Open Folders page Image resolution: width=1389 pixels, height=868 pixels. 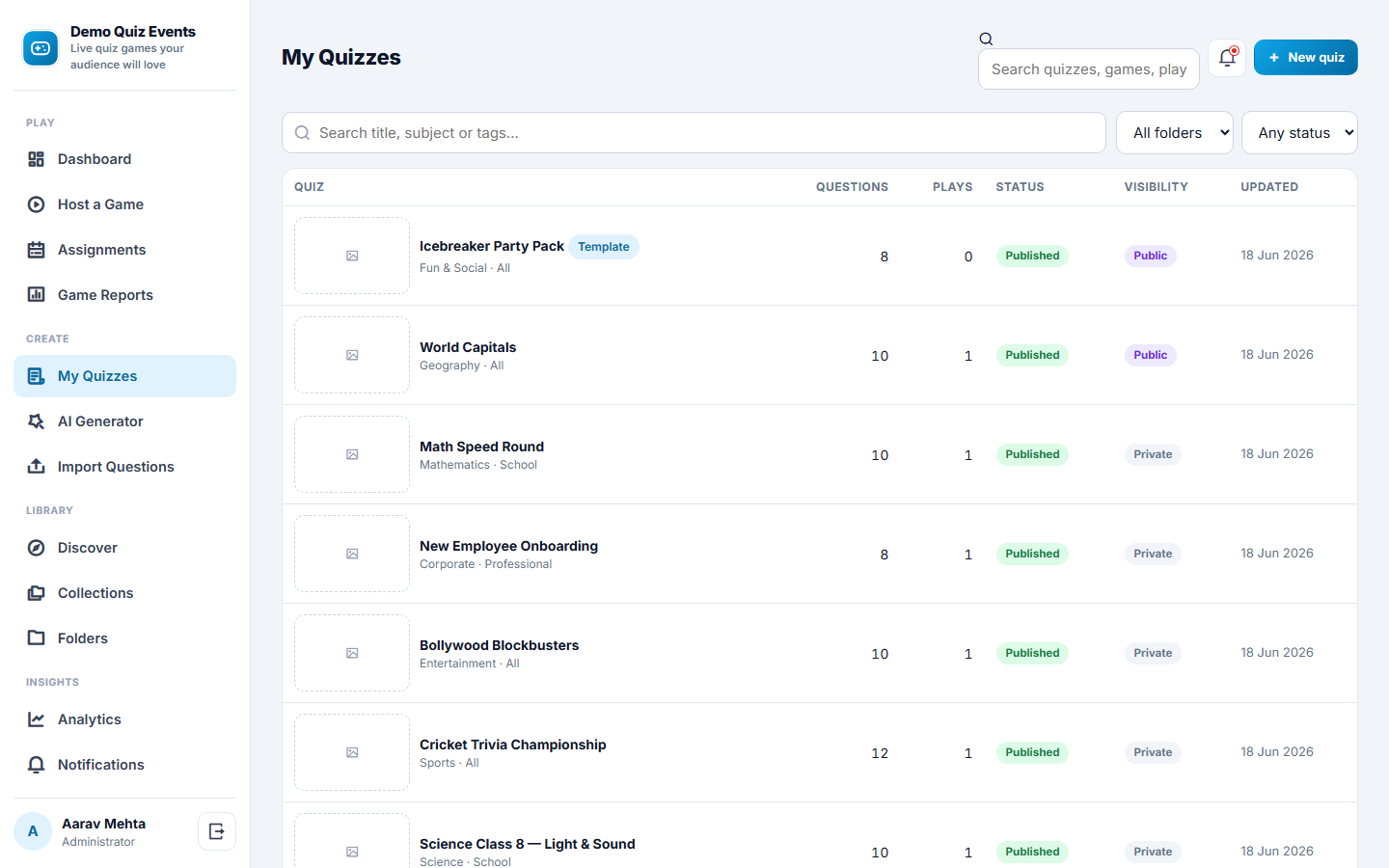click(x=124, y=638)
